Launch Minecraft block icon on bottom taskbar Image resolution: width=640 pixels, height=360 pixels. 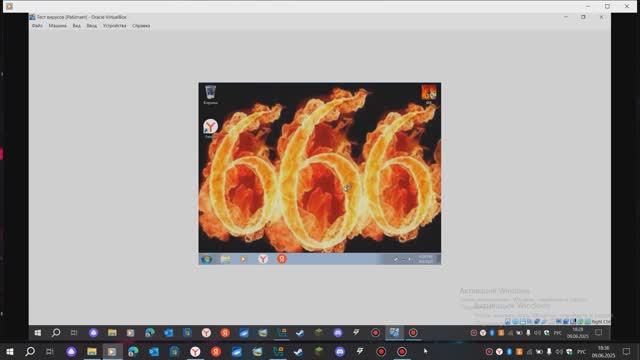(319, 351)
